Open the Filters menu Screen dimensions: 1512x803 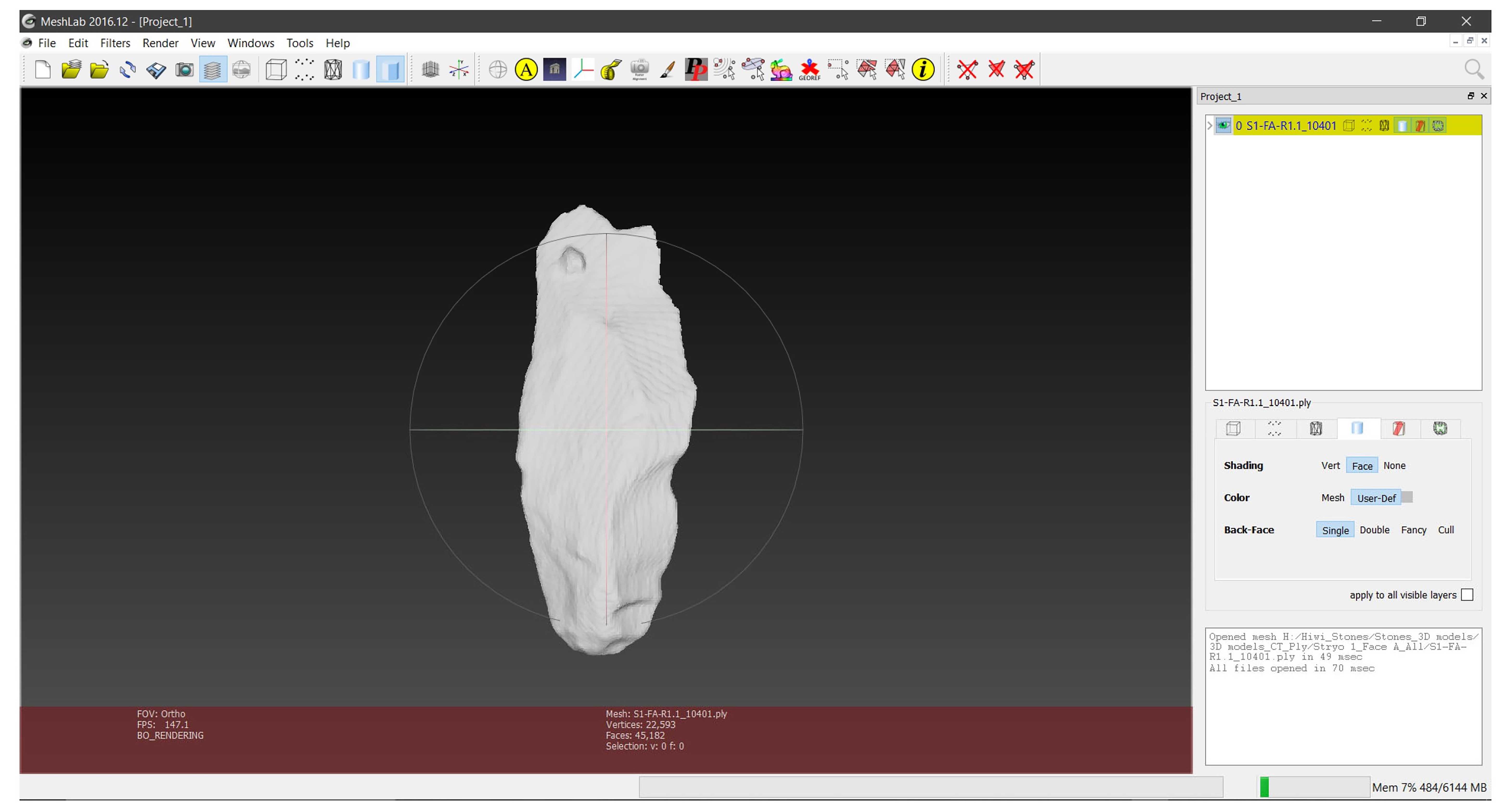115,43
